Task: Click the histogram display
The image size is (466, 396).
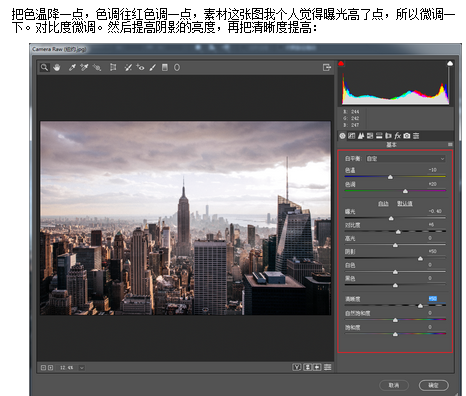Action: click(x=395, y=83)
